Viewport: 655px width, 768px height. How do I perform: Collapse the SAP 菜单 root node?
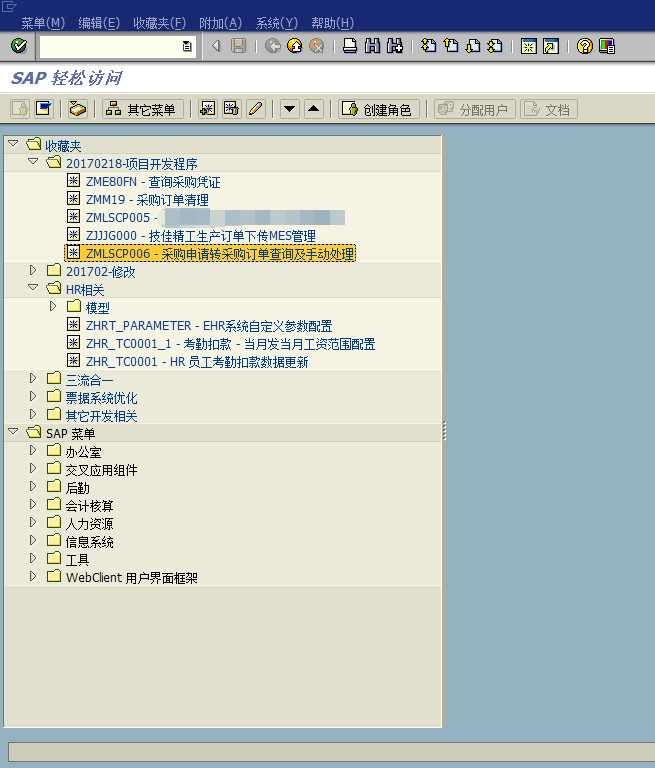[x=13, y=432]
